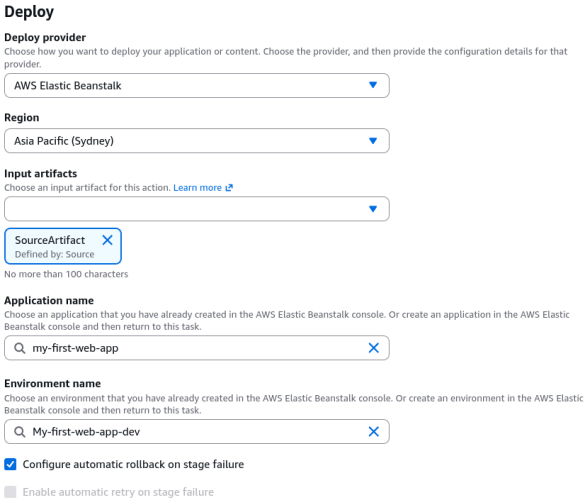Click the Region dropdown arrow icon
This screenshot has height=500, width=585.
click(x=373, y=141)
